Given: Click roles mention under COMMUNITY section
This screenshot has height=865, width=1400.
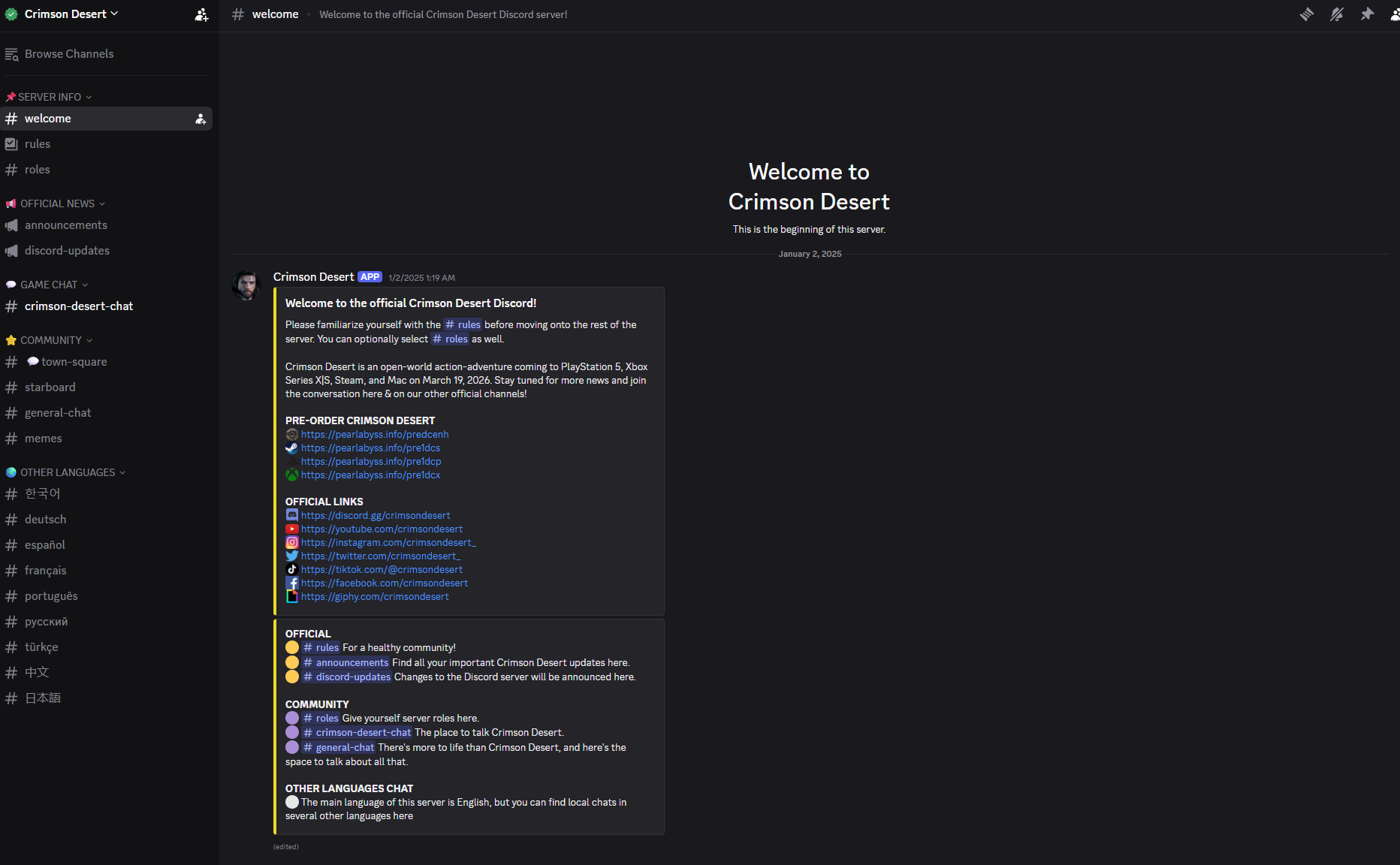Looking at the screenshot, I should 321,719.
